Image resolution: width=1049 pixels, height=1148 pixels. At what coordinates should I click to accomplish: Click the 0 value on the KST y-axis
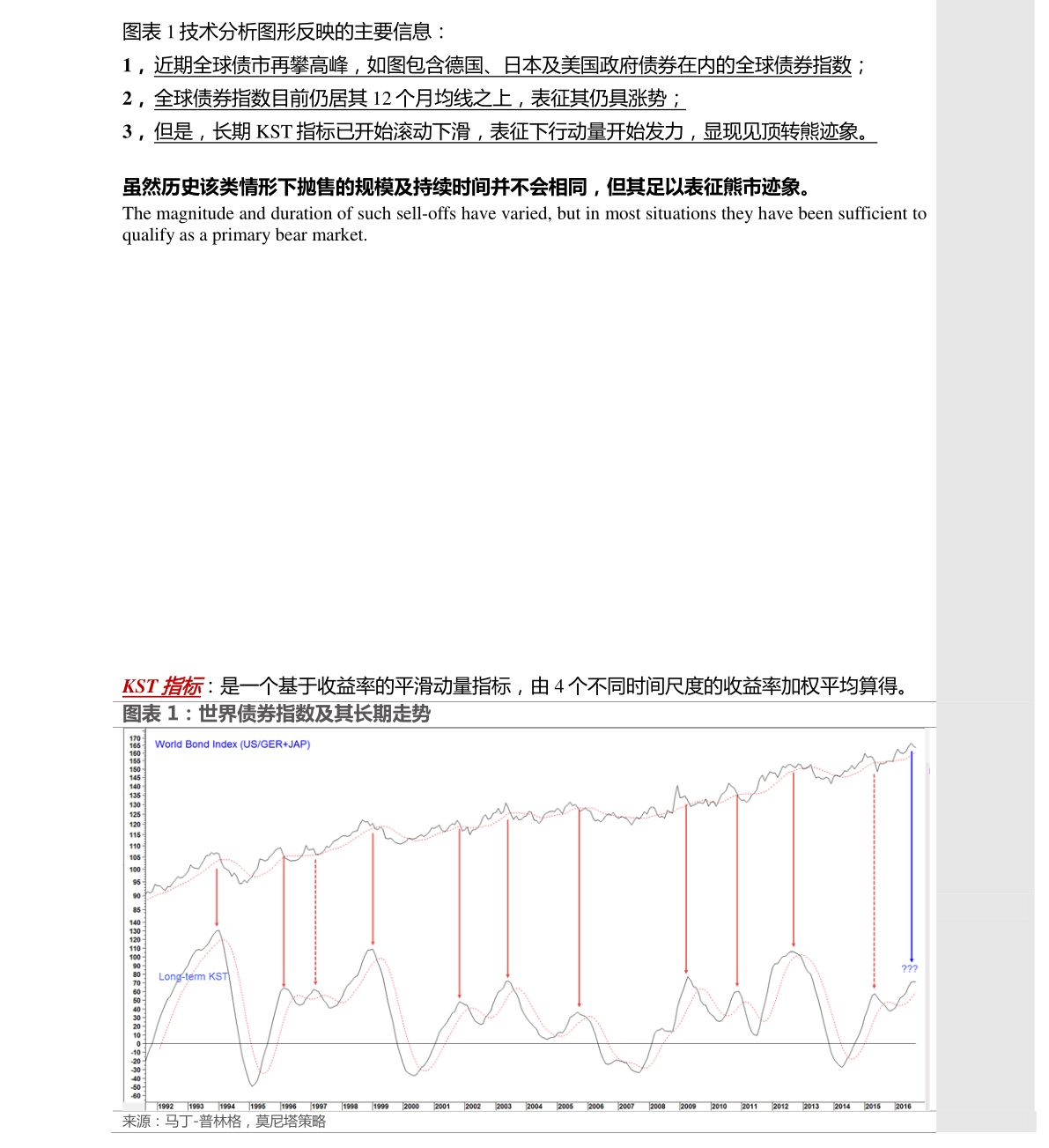pyautogui.click(x=138, y=1043)
